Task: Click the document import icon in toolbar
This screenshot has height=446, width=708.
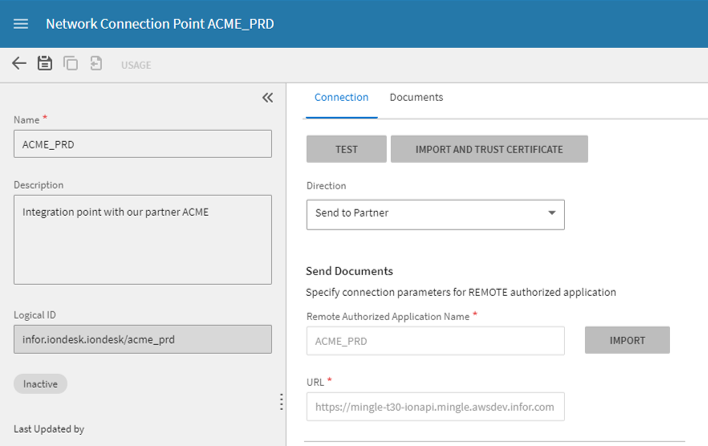Action: [x=96, y=64]
